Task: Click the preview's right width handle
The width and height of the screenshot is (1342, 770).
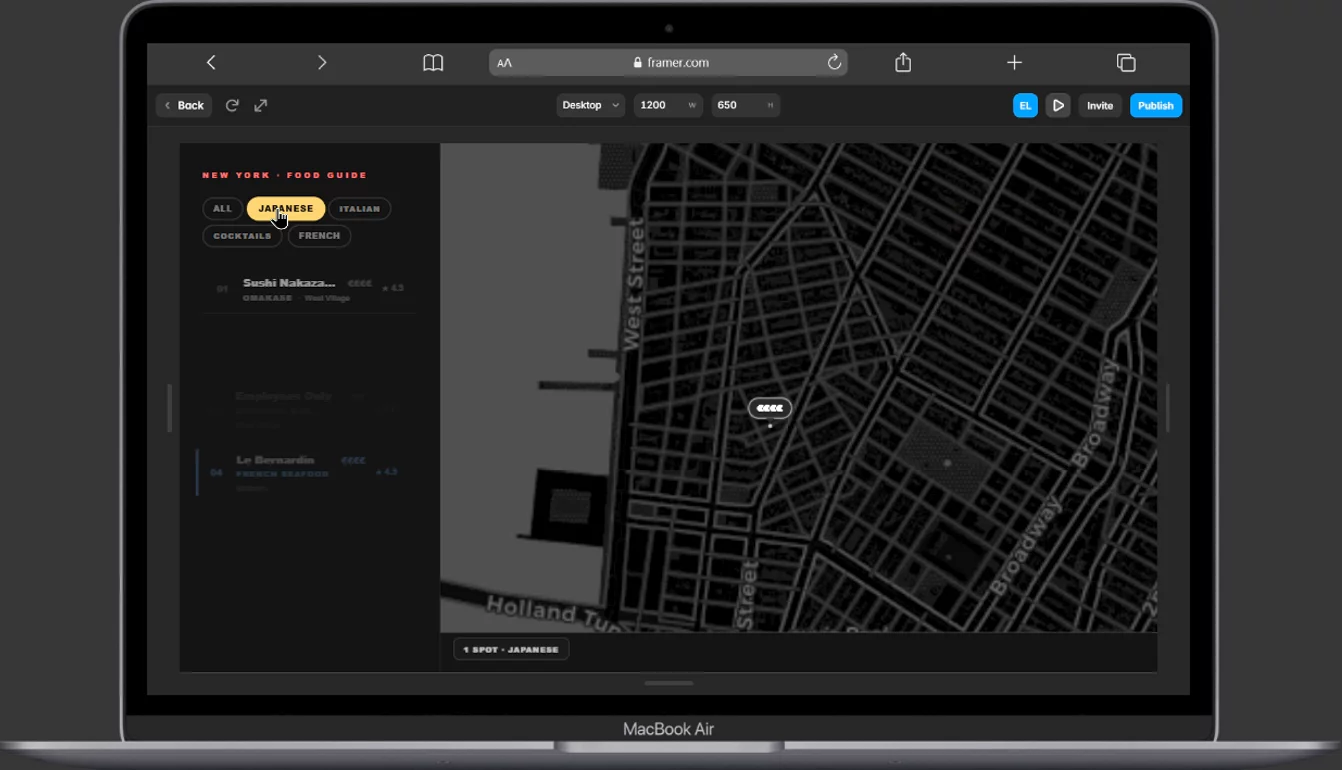Action: [1167, 408]
